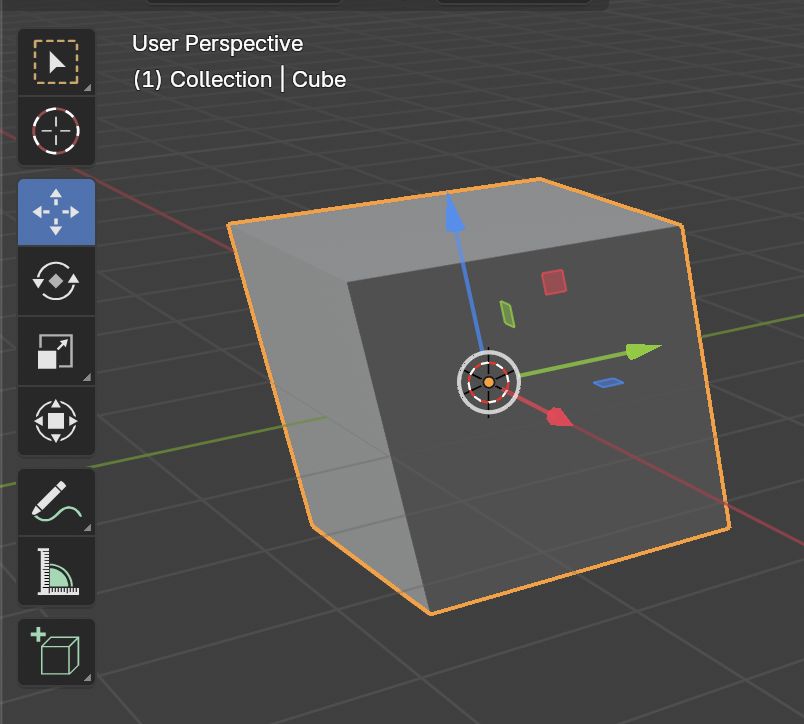Select the Annotate pencil tool
Image resolution: width=804 pixels, height=724 pixels.
[56, 501]
